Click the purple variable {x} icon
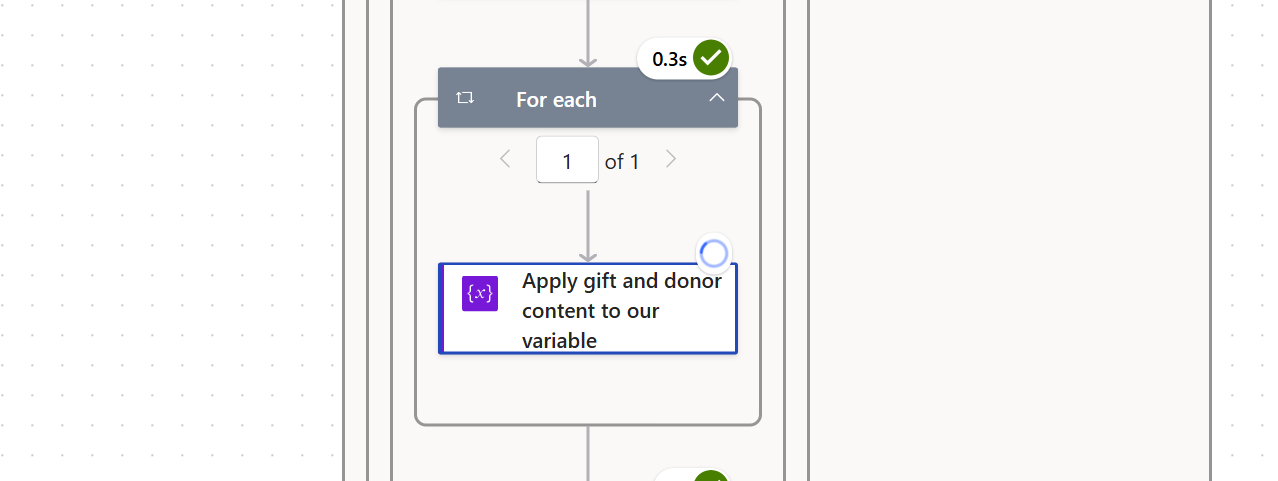The width and height of the screenshot is (1278, 481). point(480,293)
